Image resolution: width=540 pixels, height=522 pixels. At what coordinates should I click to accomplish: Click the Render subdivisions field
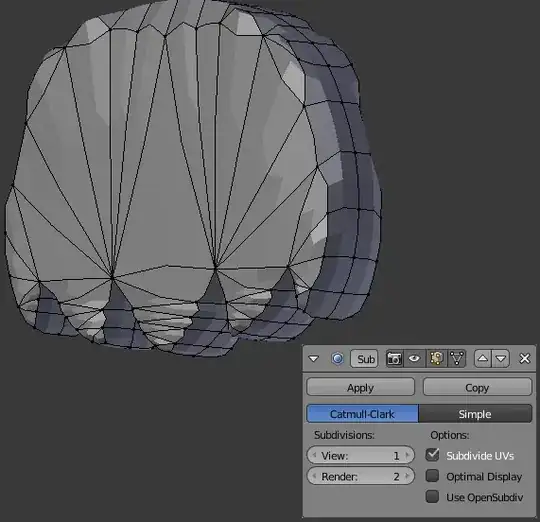click(x=361, y=477)
